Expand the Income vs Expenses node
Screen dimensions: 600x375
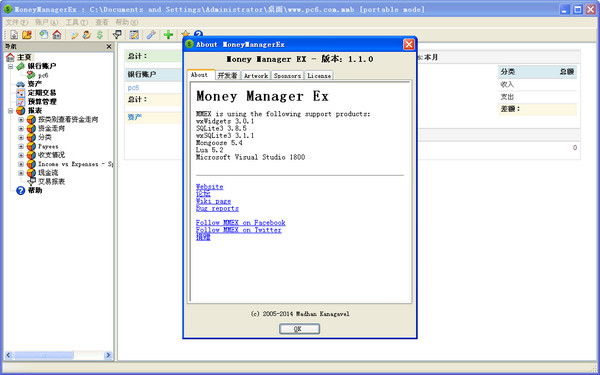[x=21, y=164]
